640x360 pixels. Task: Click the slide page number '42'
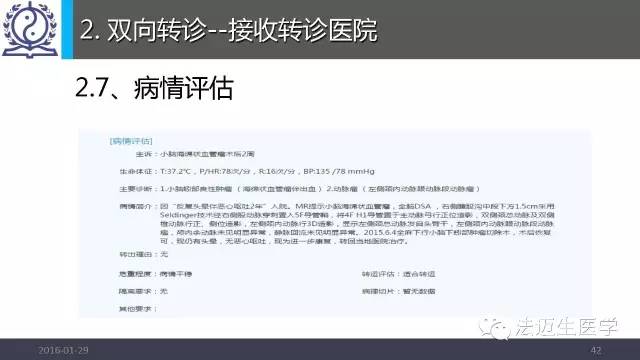596,350
